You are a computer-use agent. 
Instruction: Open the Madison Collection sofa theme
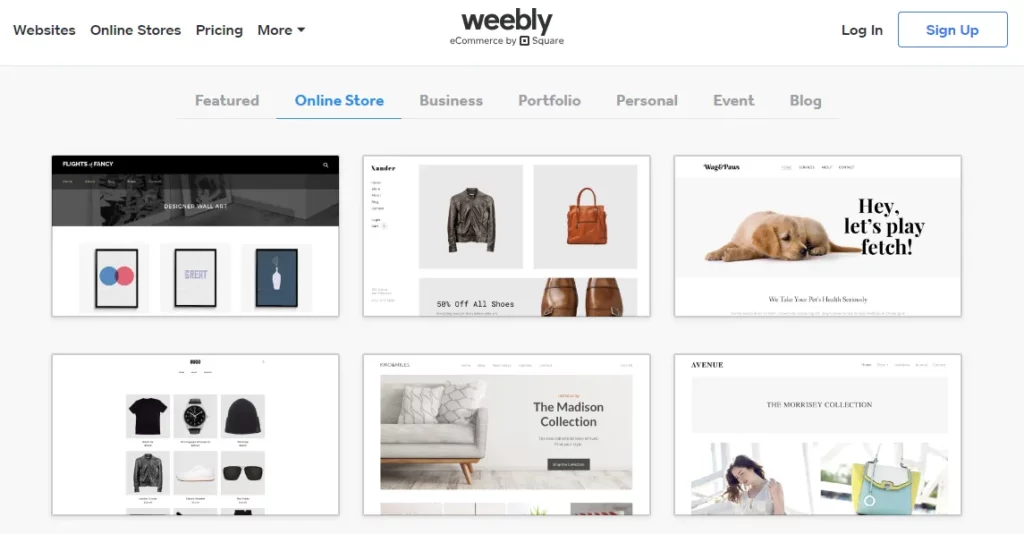tap(507, 435)
